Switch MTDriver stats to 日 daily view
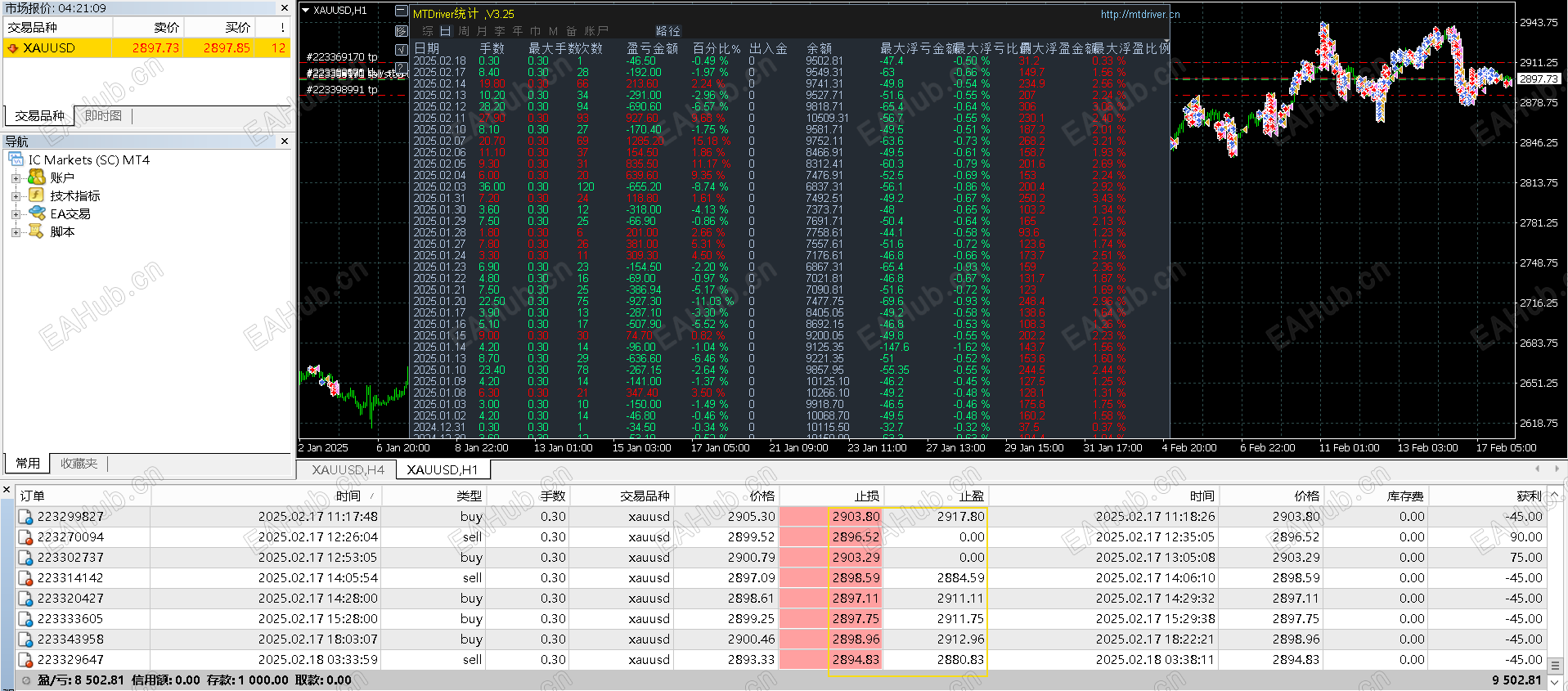The height and width of the screenshot is (691, 1568). tap(446, 31)
